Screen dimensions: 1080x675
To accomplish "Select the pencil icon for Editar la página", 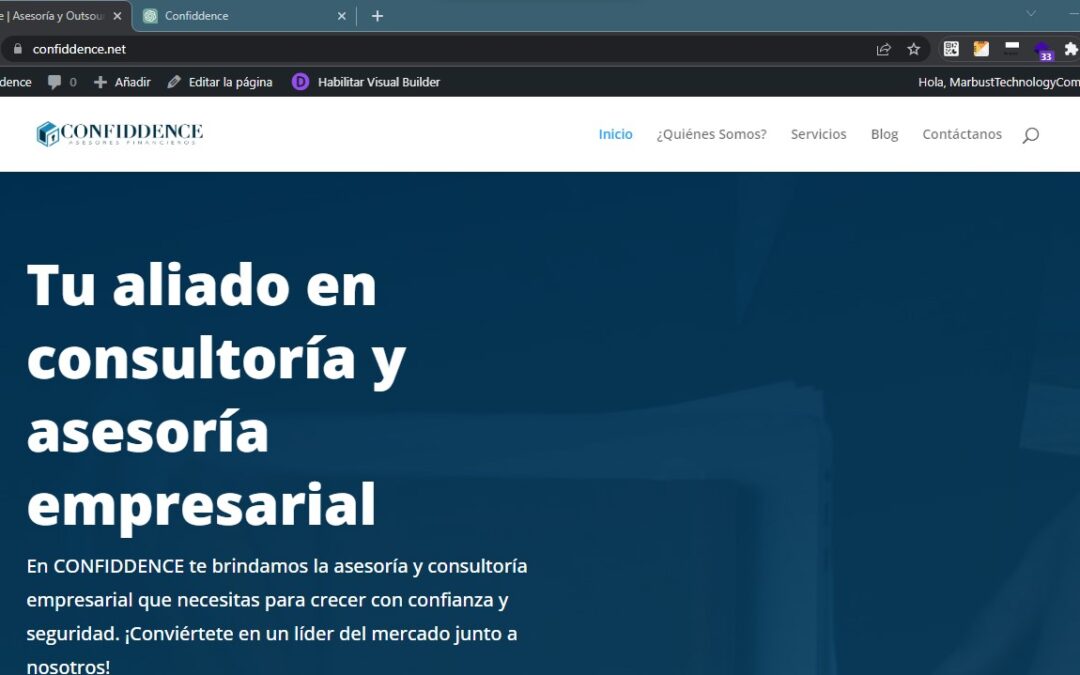I will [x=172, y=82].
